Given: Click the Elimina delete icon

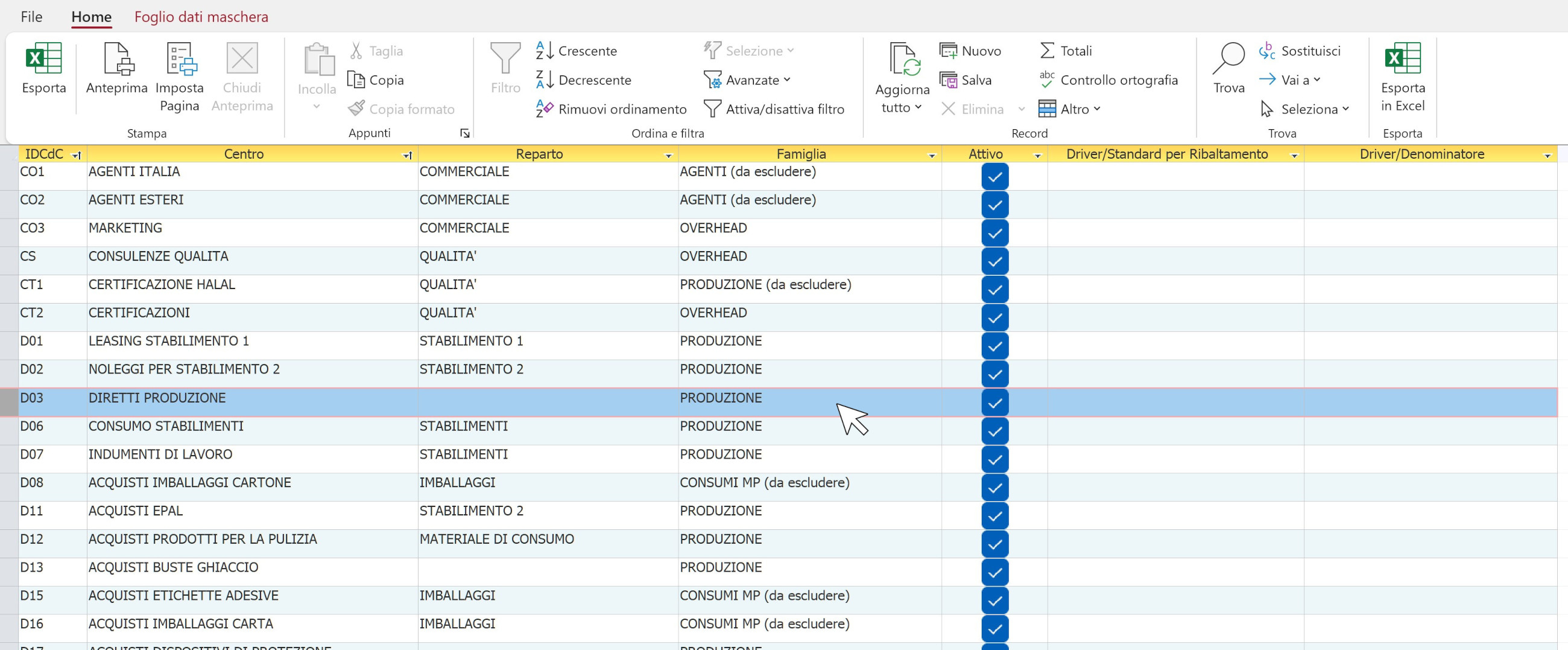Looking at the screenshot, I should click(x=948, y=109).
